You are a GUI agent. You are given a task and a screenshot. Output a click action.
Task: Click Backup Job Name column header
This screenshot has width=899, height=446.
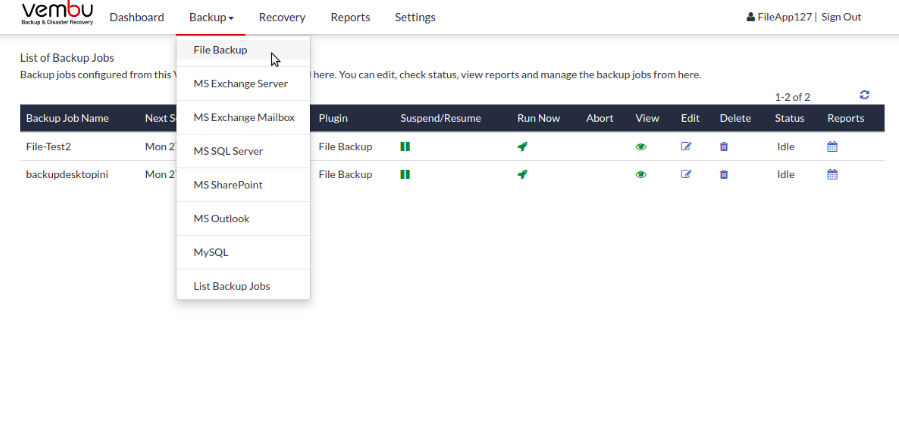pyautogui.click(x=67, y=118)
